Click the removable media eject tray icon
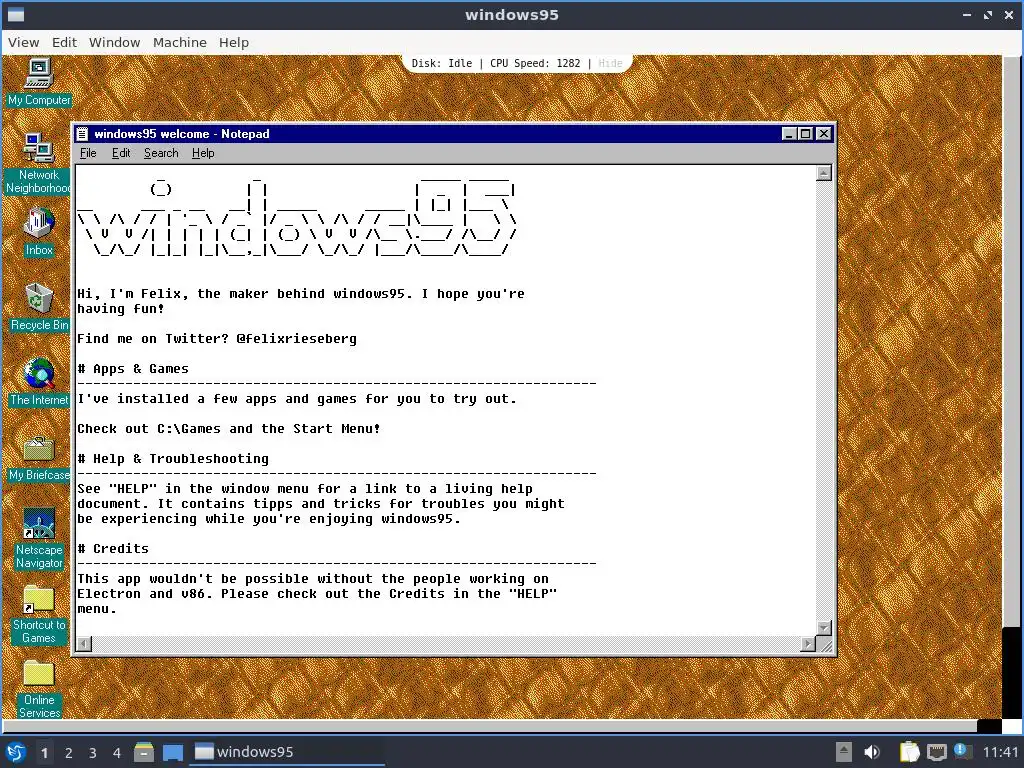1024x768 pixels. pyautogui.click(x=844, y=752)
